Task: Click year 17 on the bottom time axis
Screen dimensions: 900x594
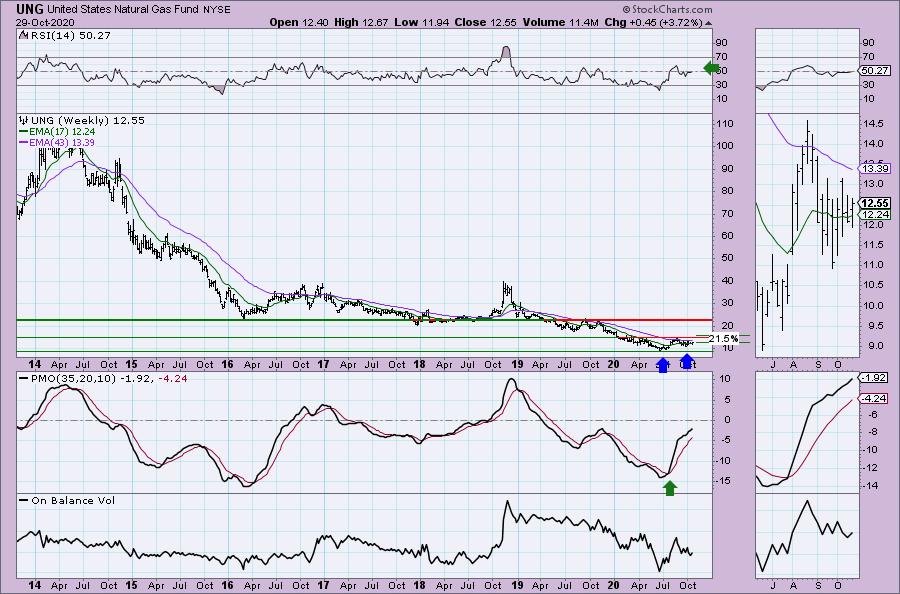Action: coord(324,585)
